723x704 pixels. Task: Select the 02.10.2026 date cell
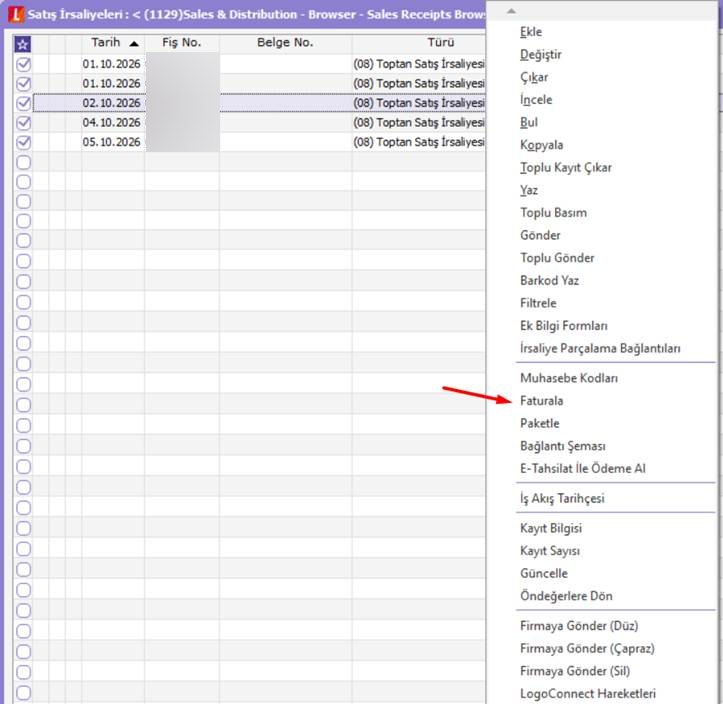tap(112, 103)
